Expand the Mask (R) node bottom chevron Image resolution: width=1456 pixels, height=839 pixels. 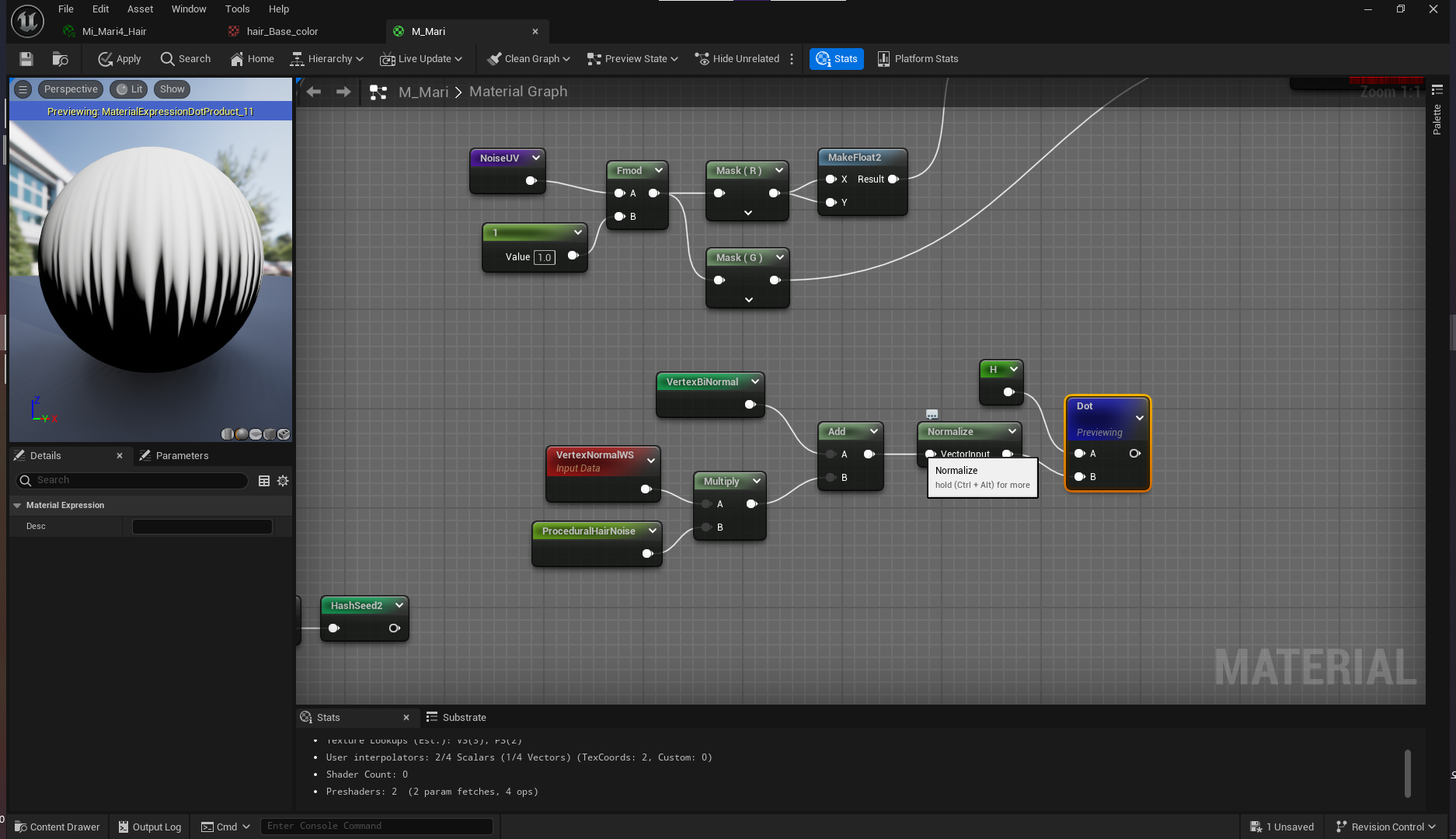[x=748, y=213]
